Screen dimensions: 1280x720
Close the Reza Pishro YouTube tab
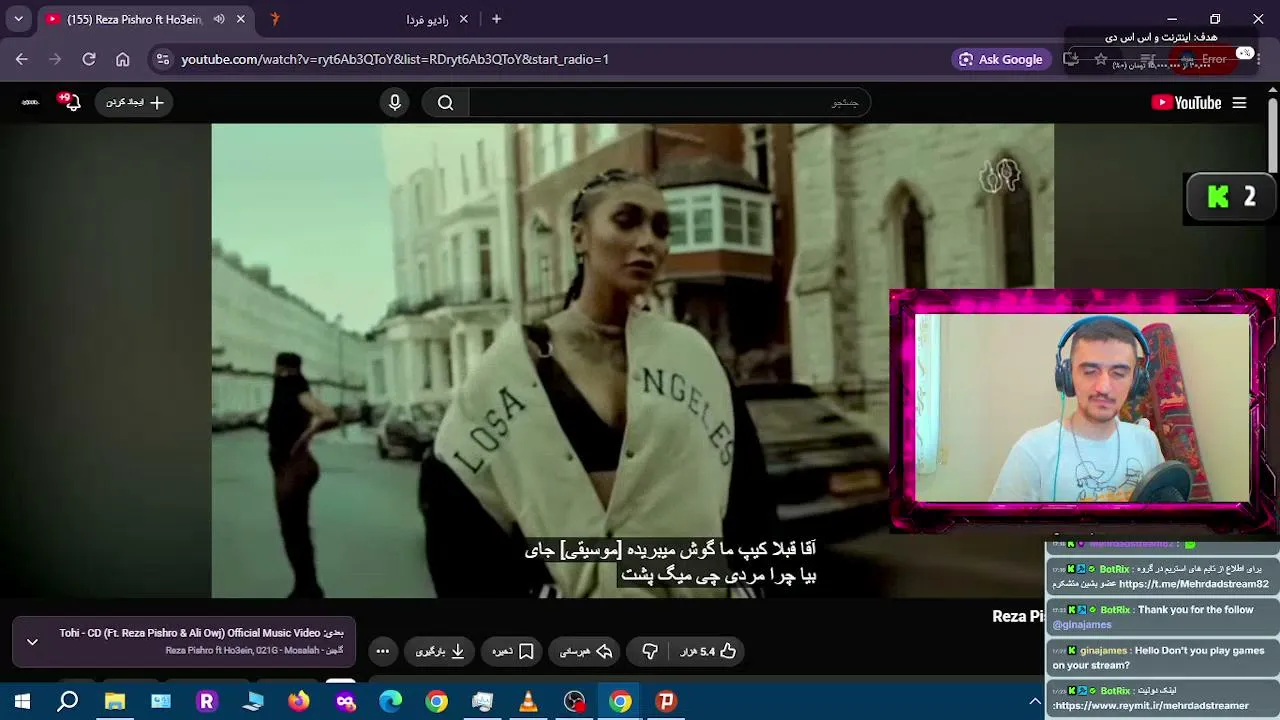(x=241, y=19)
